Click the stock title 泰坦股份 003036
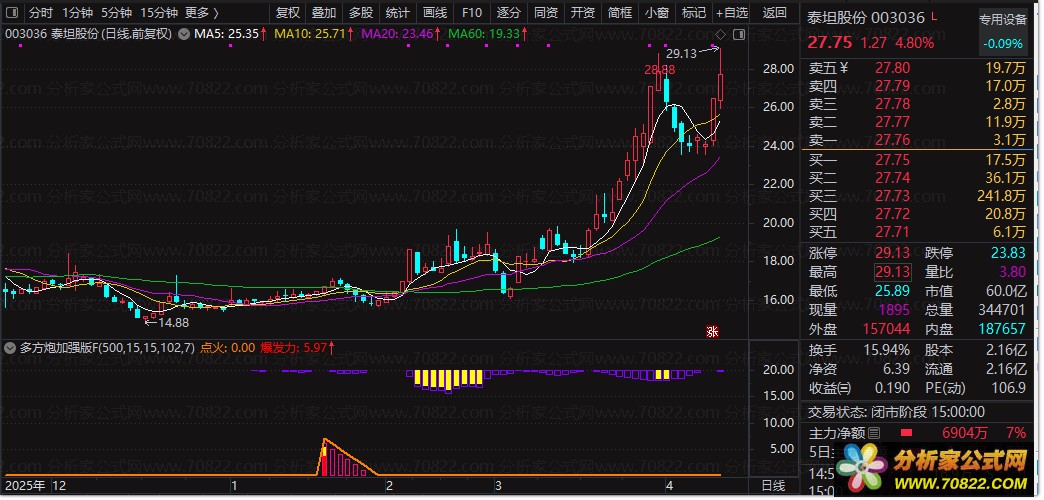Image resolution: width=1044 pixels, height=500 pixels. pyautogui.click(x=866, y=18)
